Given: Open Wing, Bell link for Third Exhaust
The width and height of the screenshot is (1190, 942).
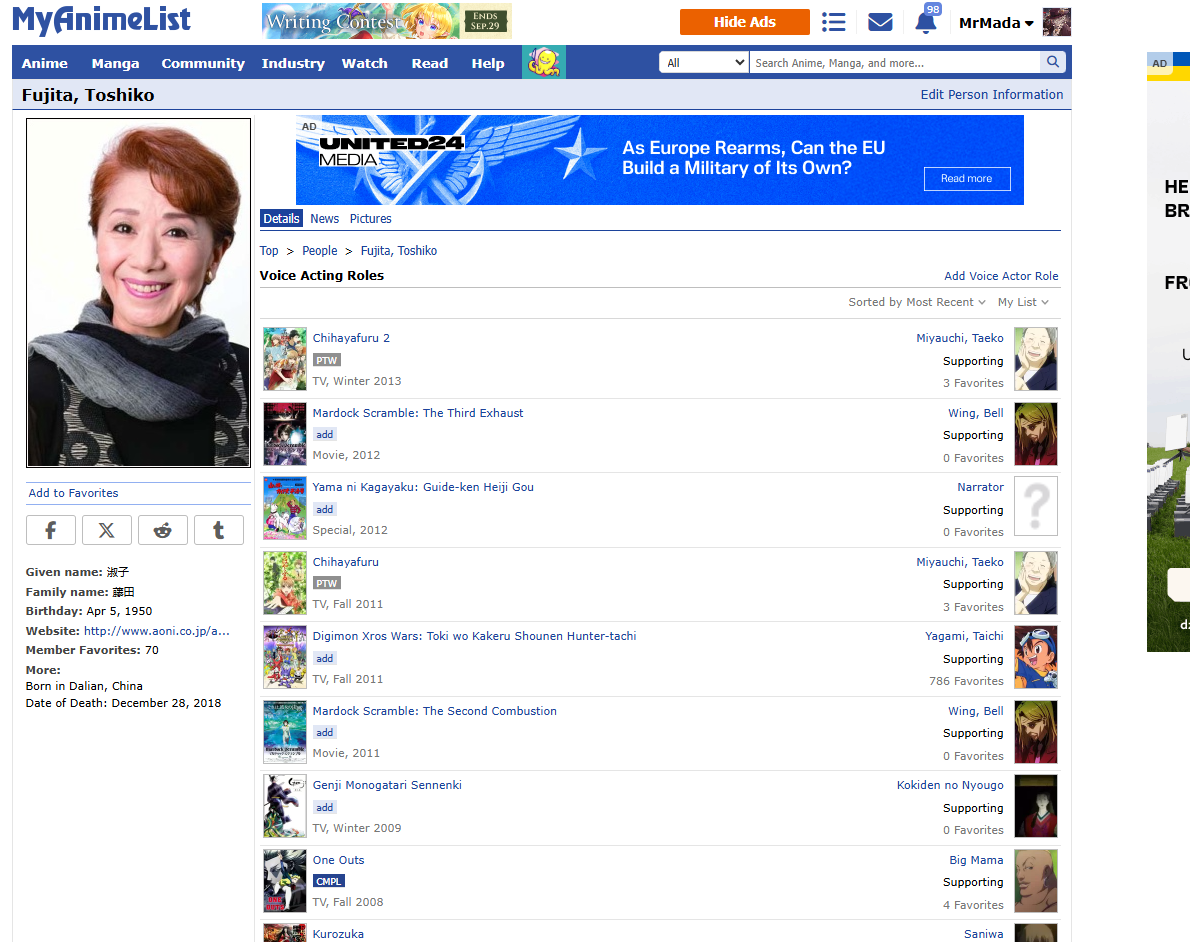Looking at the screenshot, I should 975,413.
